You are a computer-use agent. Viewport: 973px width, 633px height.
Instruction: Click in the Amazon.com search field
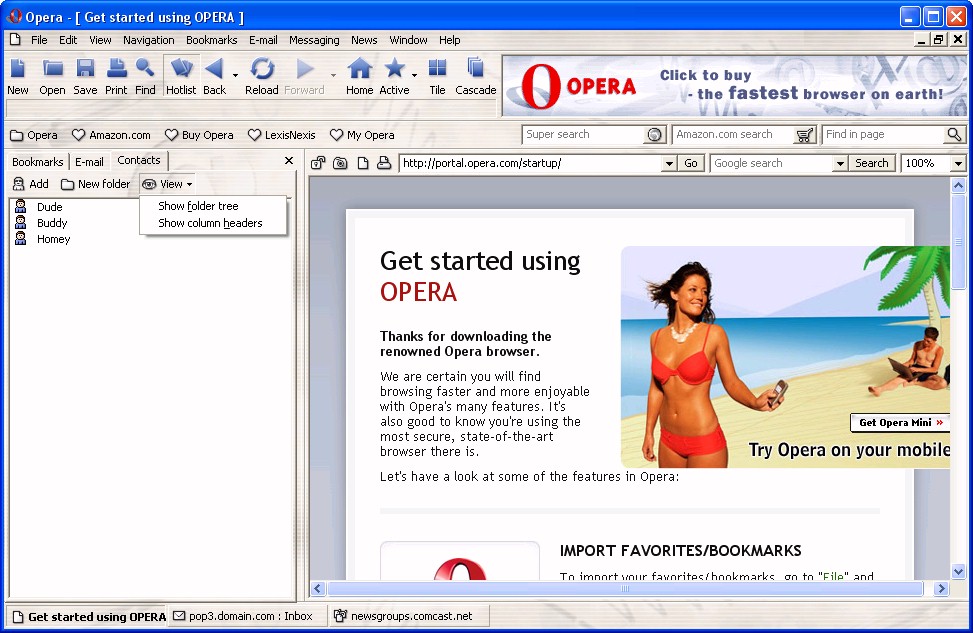click(733, 134)
